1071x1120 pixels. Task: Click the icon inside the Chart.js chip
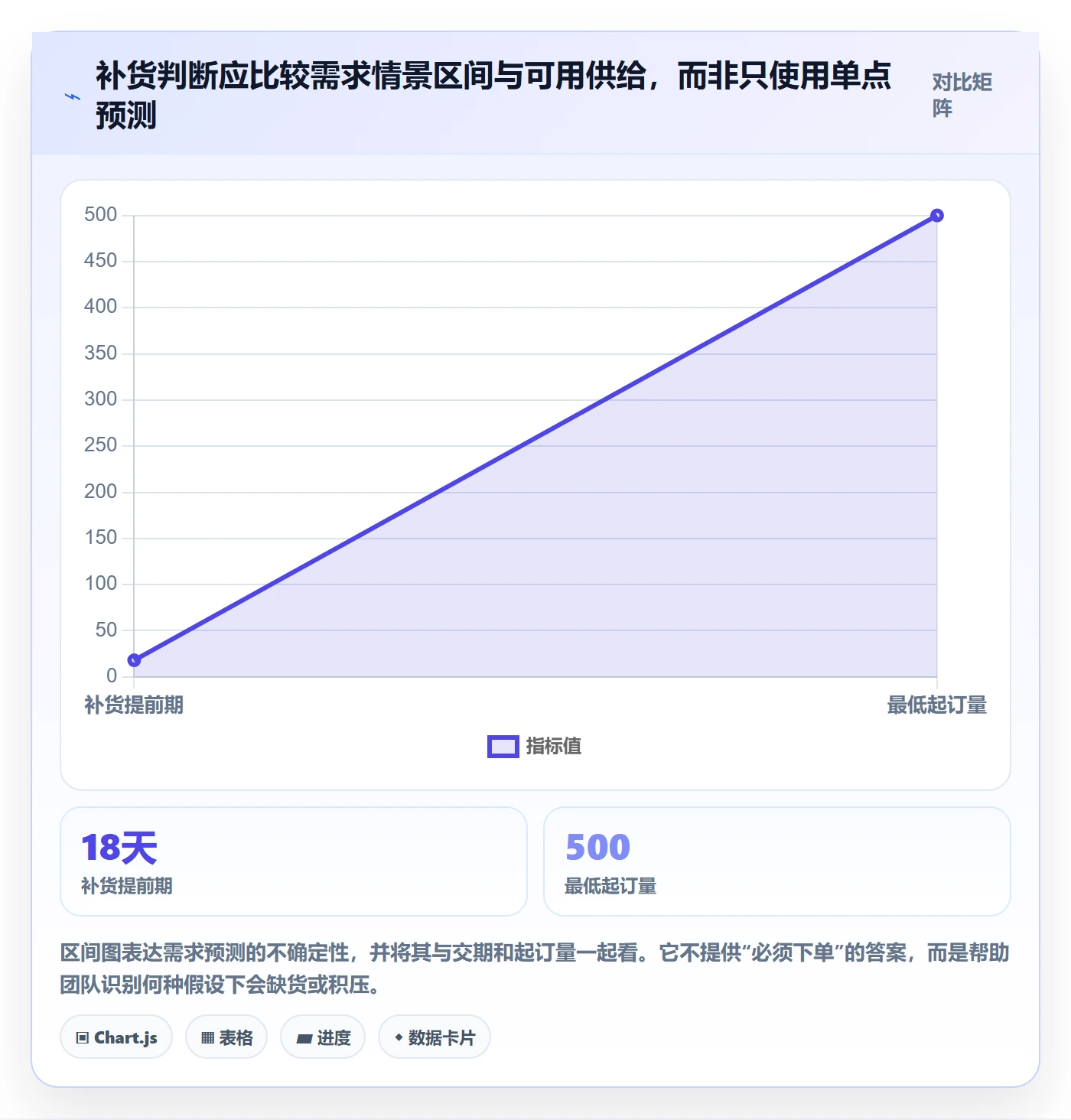click(x=83, y=1038)
